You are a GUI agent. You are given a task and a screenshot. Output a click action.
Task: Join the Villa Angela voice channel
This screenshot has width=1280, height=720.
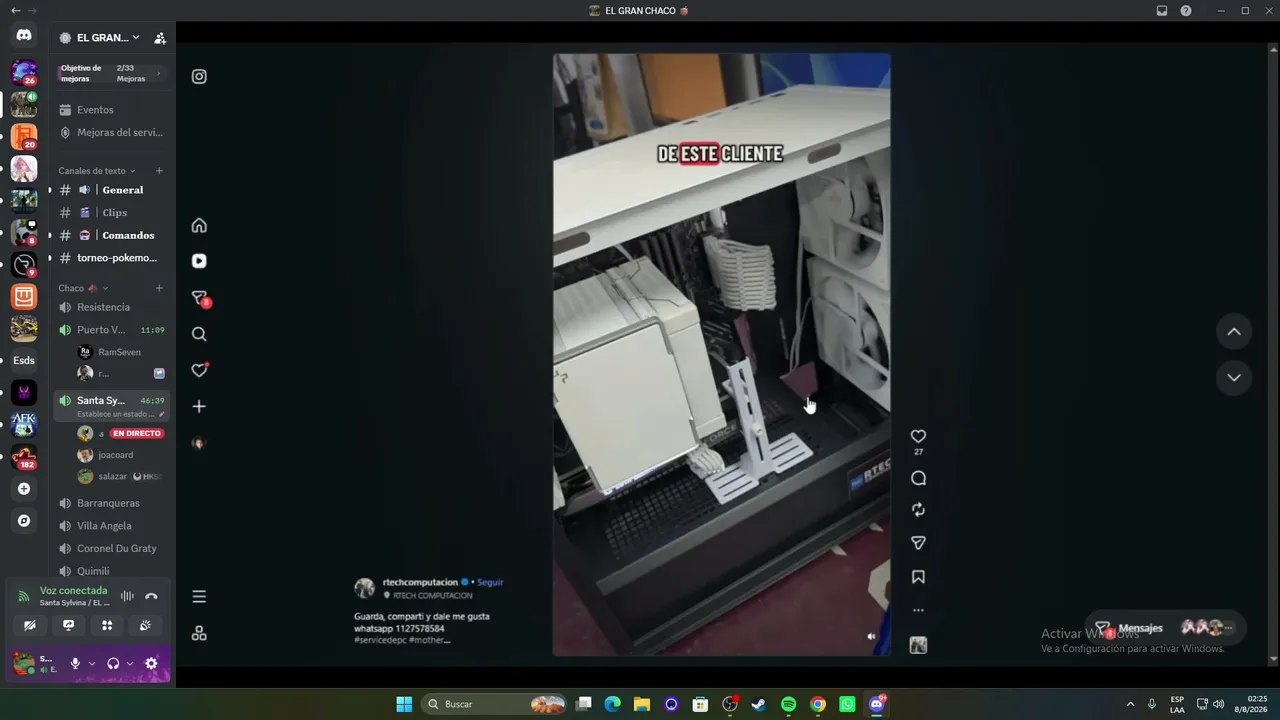click(110, 526)
